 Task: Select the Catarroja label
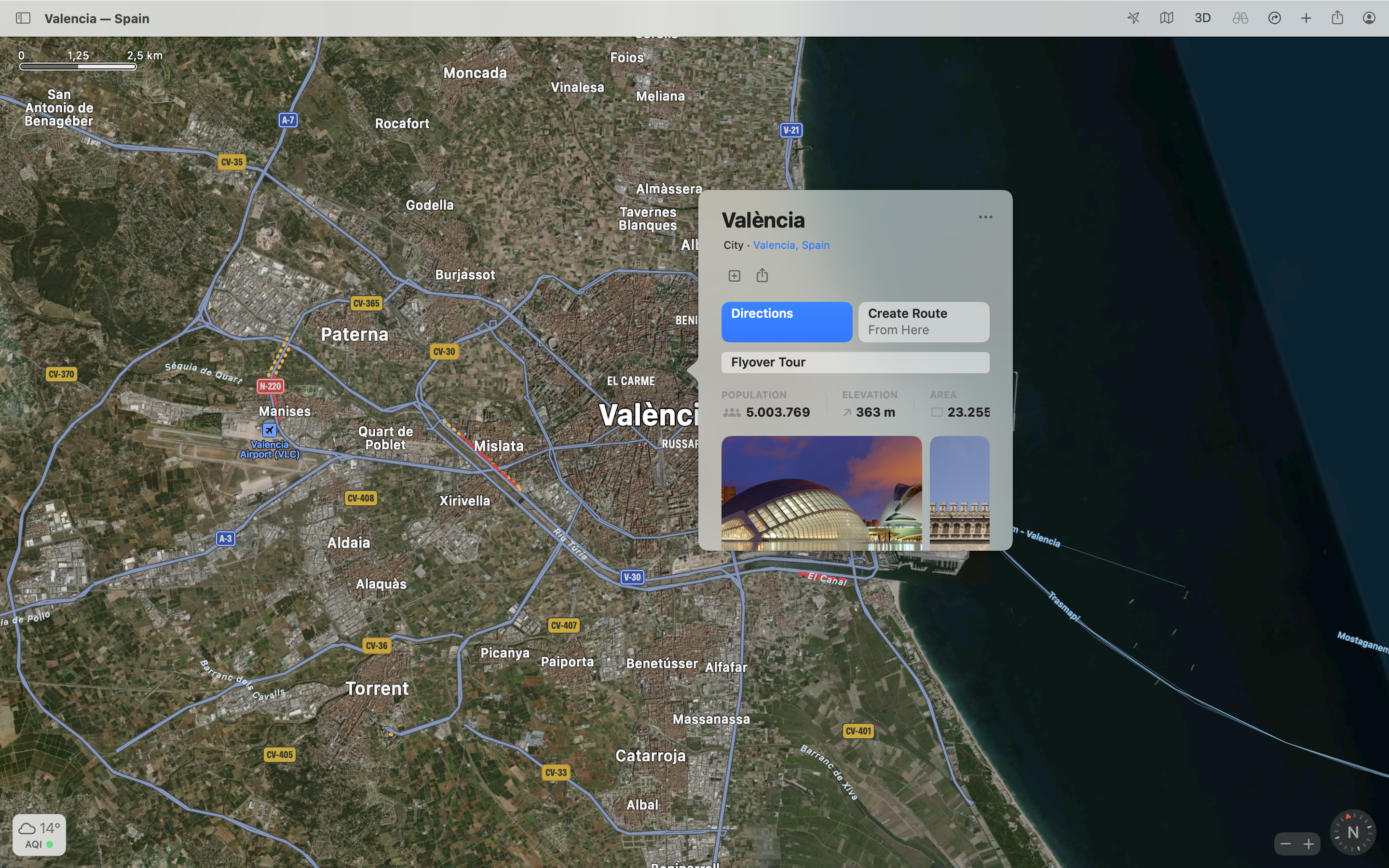pos(650,756)
